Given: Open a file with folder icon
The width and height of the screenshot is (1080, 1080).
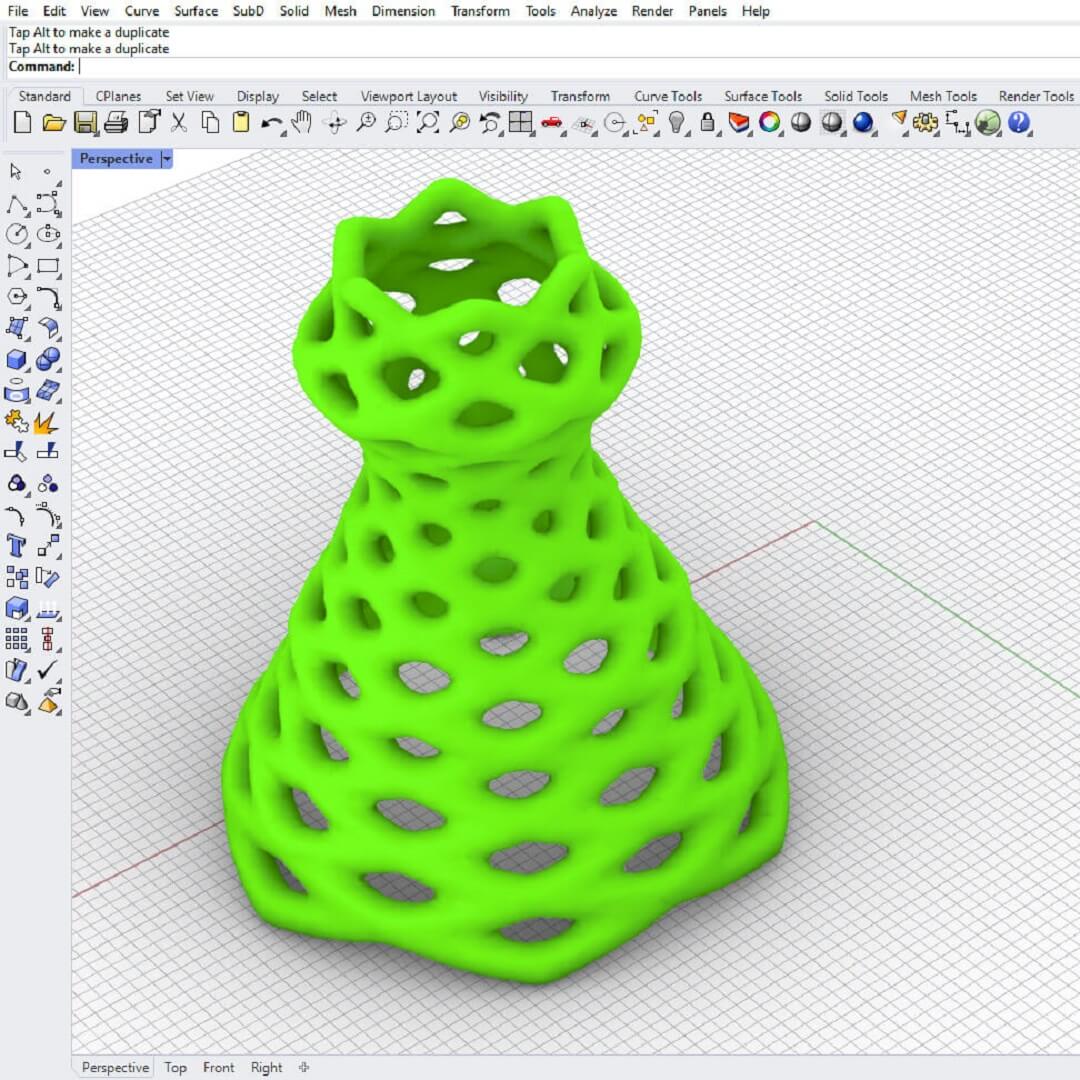Looking at the screenshot, I should point(53,123).
